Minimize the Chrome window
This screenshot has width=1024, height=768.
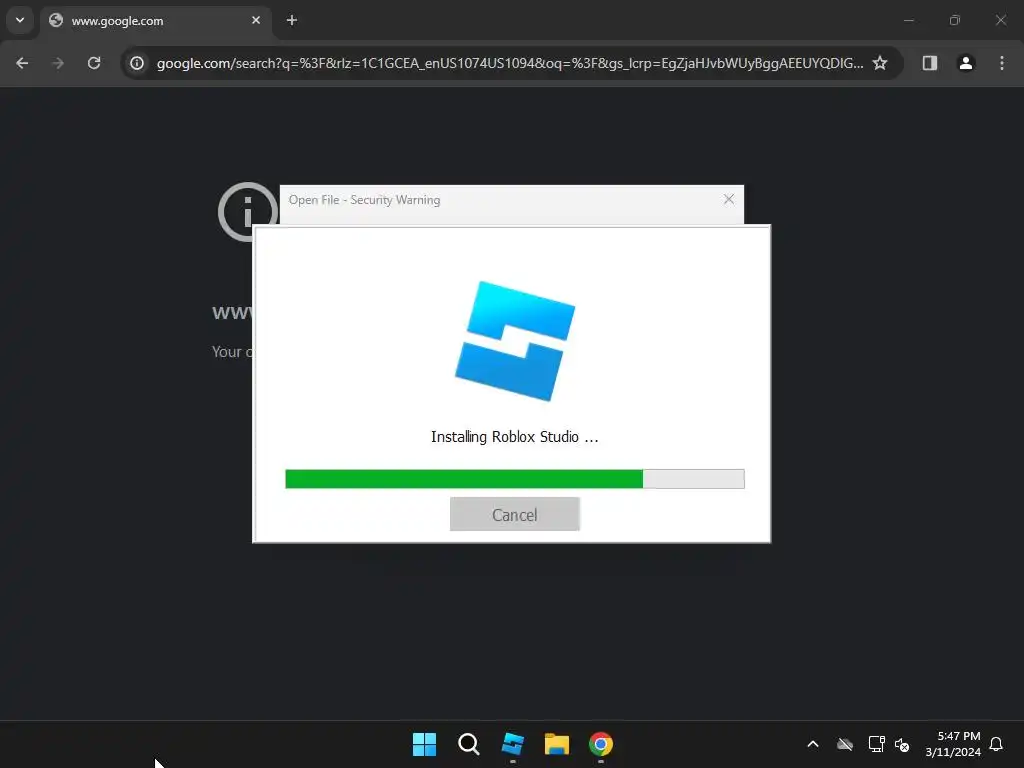908,20
